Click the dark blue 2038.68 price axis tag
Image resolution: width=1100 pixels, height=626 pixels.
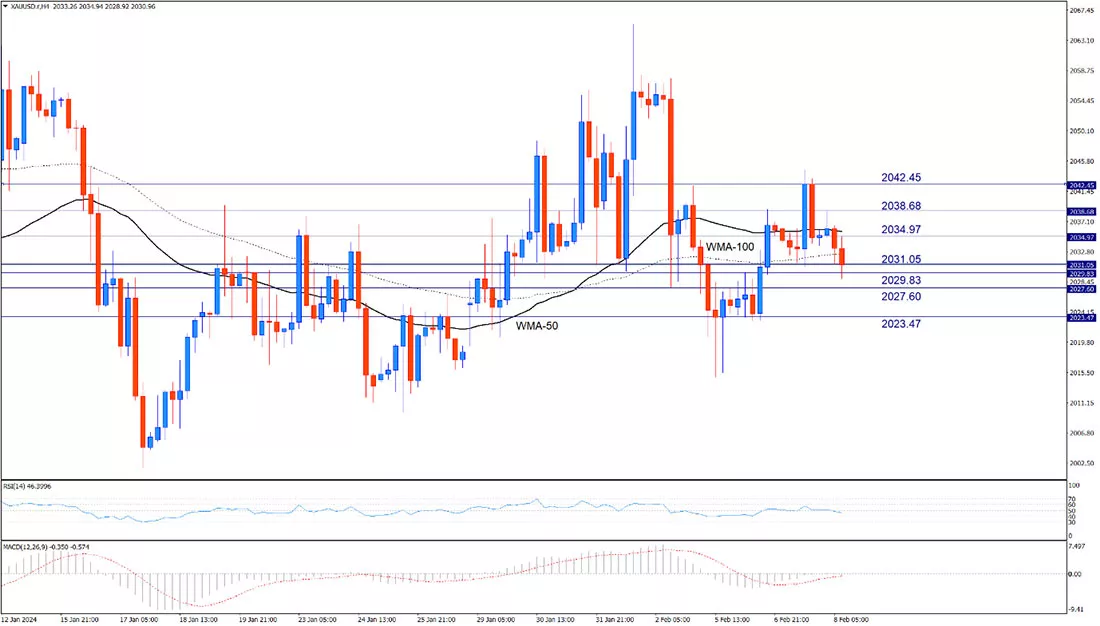pyautogui.click(x=1081, y=211)
